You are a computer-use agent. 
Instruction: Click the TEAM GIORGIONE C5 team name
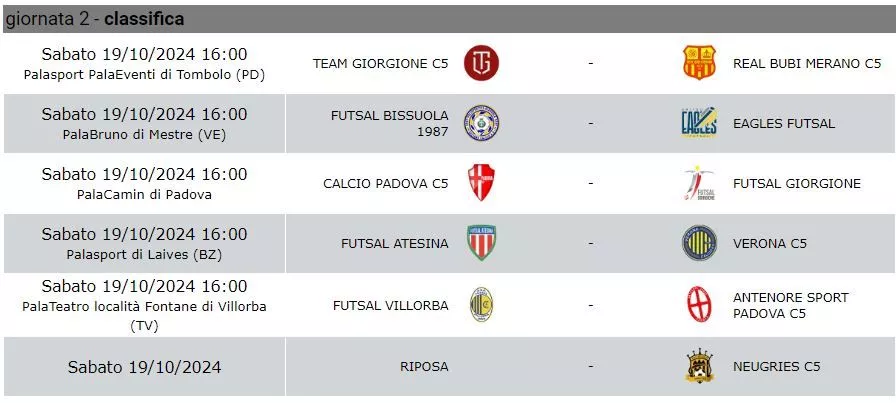381,63
